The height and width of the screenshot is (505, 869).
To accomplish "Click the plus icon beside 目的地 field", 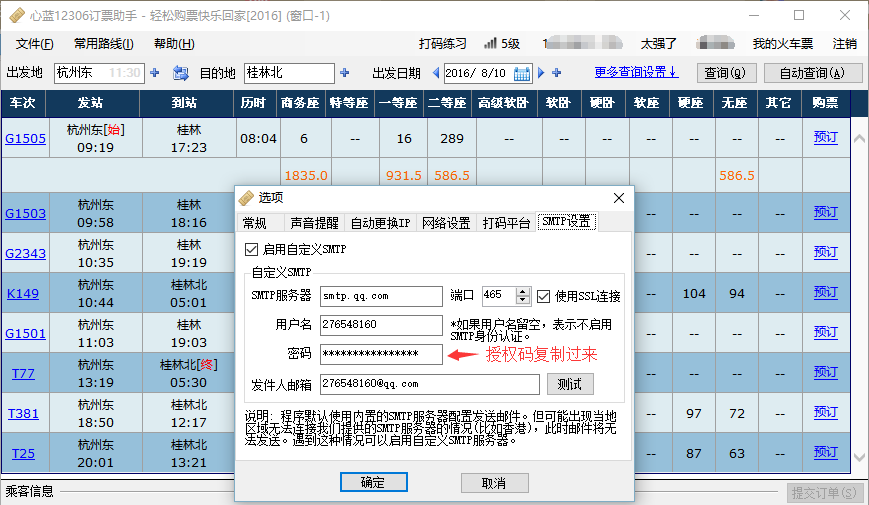I will (x=345, y=73).
